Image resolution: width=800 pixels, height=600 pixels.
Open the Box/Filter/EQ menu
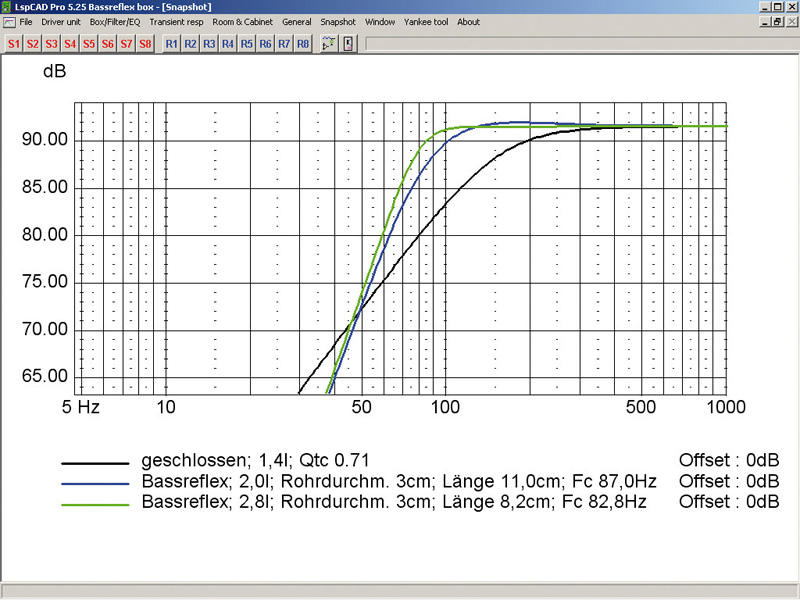click(115, 22)
